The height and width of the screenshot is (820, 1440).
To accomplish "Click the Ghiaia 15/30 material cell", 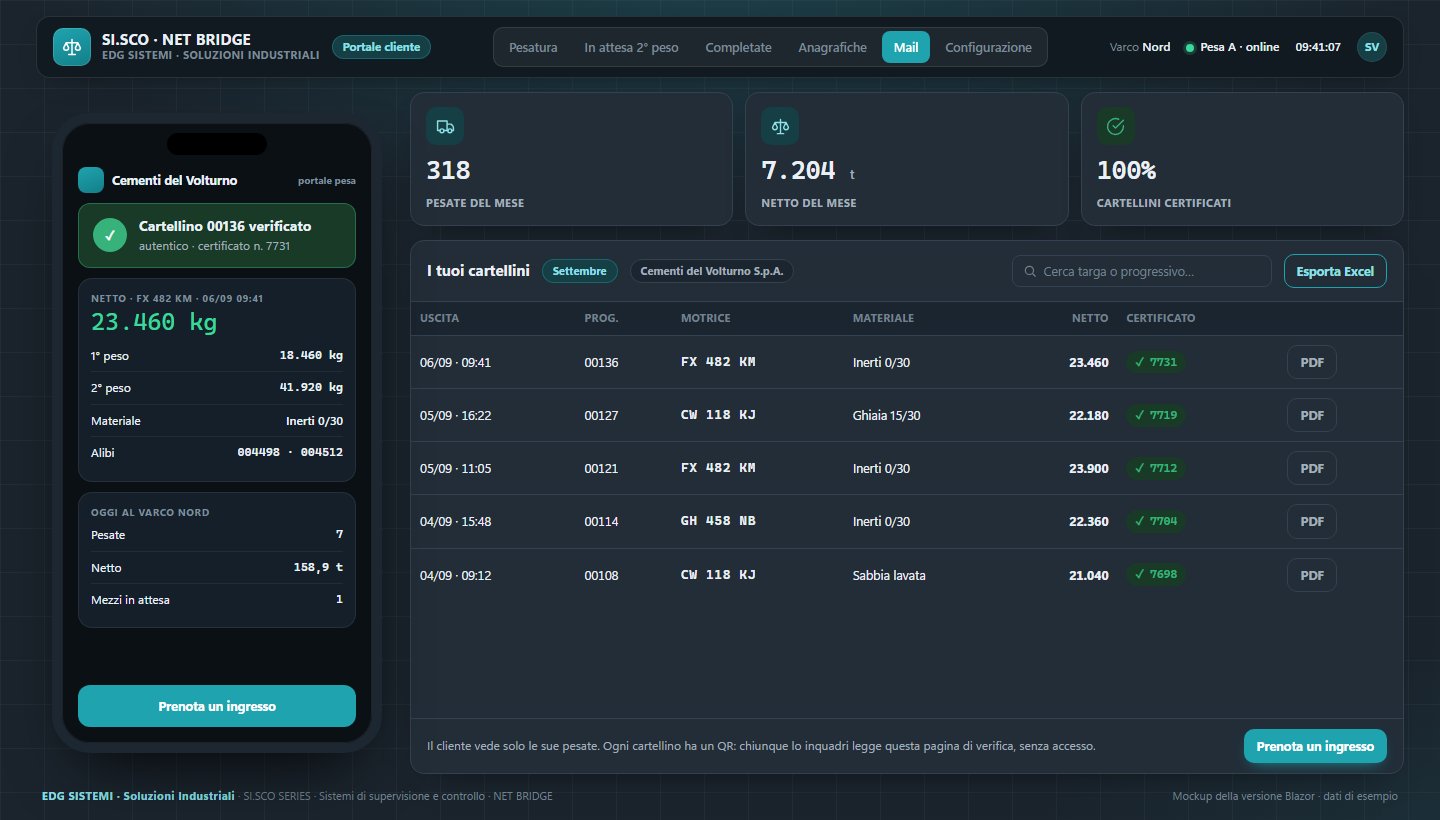I will coord(887,415).
